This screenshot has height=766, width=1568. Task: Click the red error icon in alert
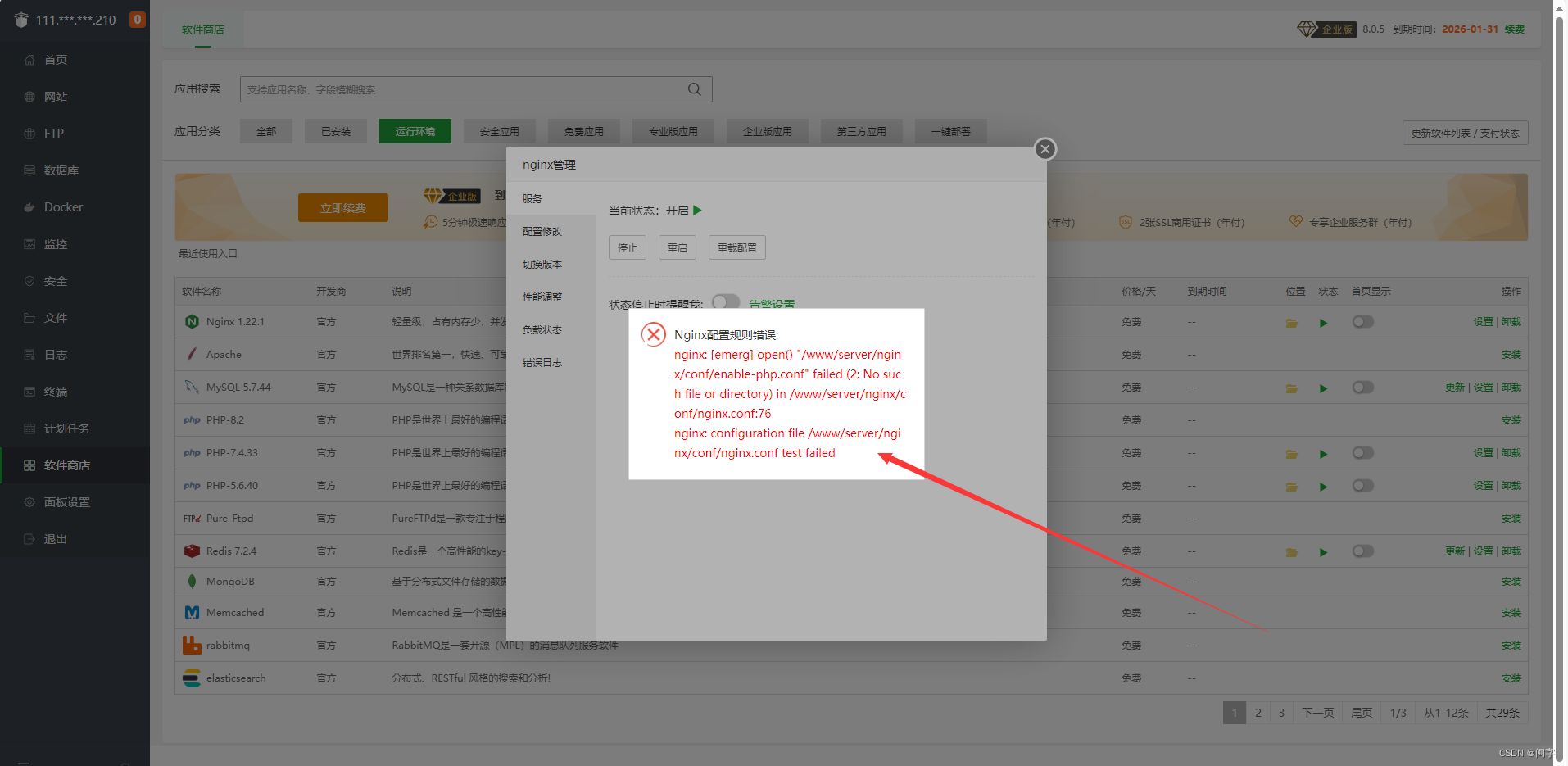click(653, 334)
